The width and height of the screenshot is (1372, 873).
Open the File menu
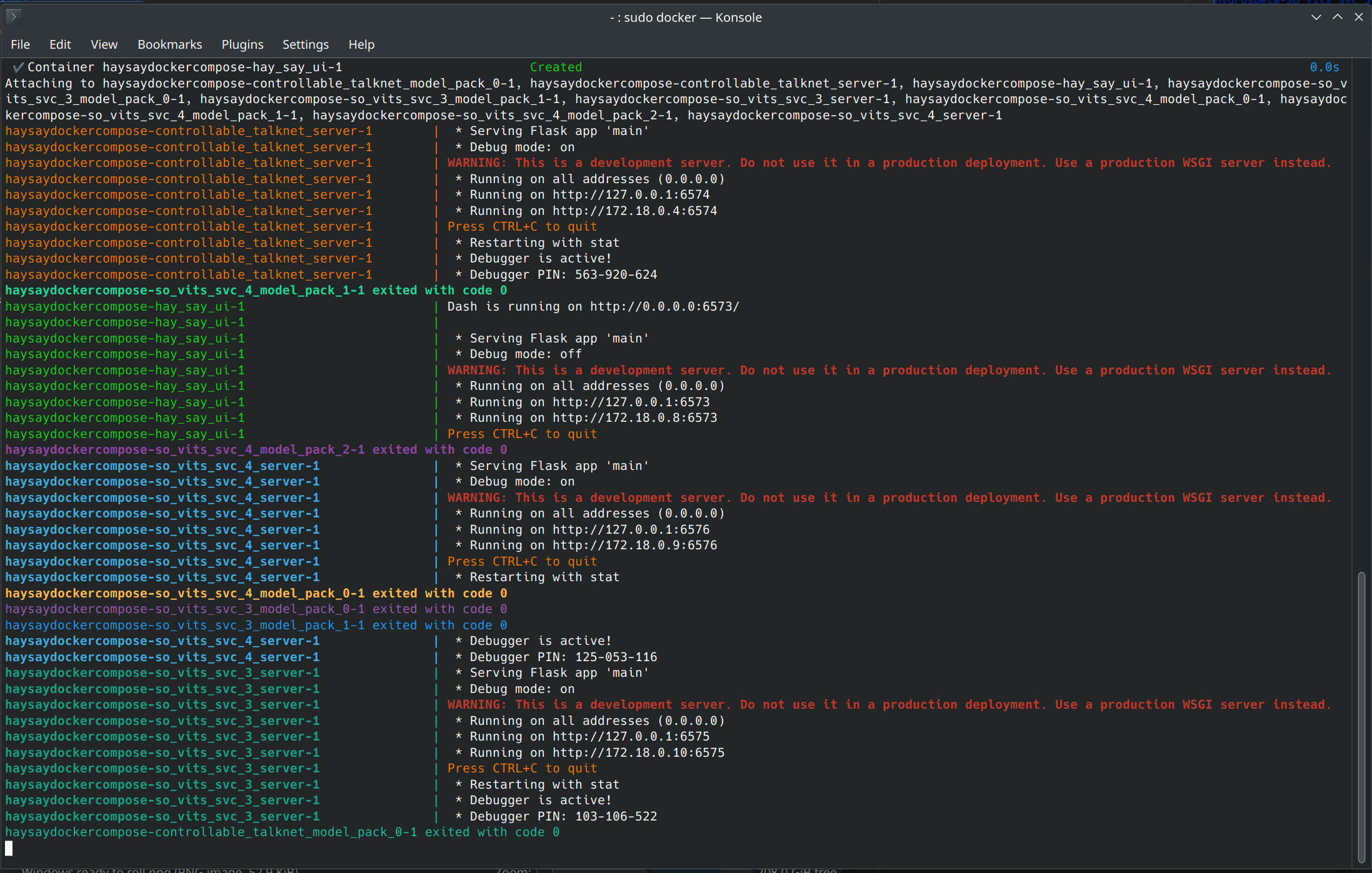pyautogui.click(x=20, y=44)
